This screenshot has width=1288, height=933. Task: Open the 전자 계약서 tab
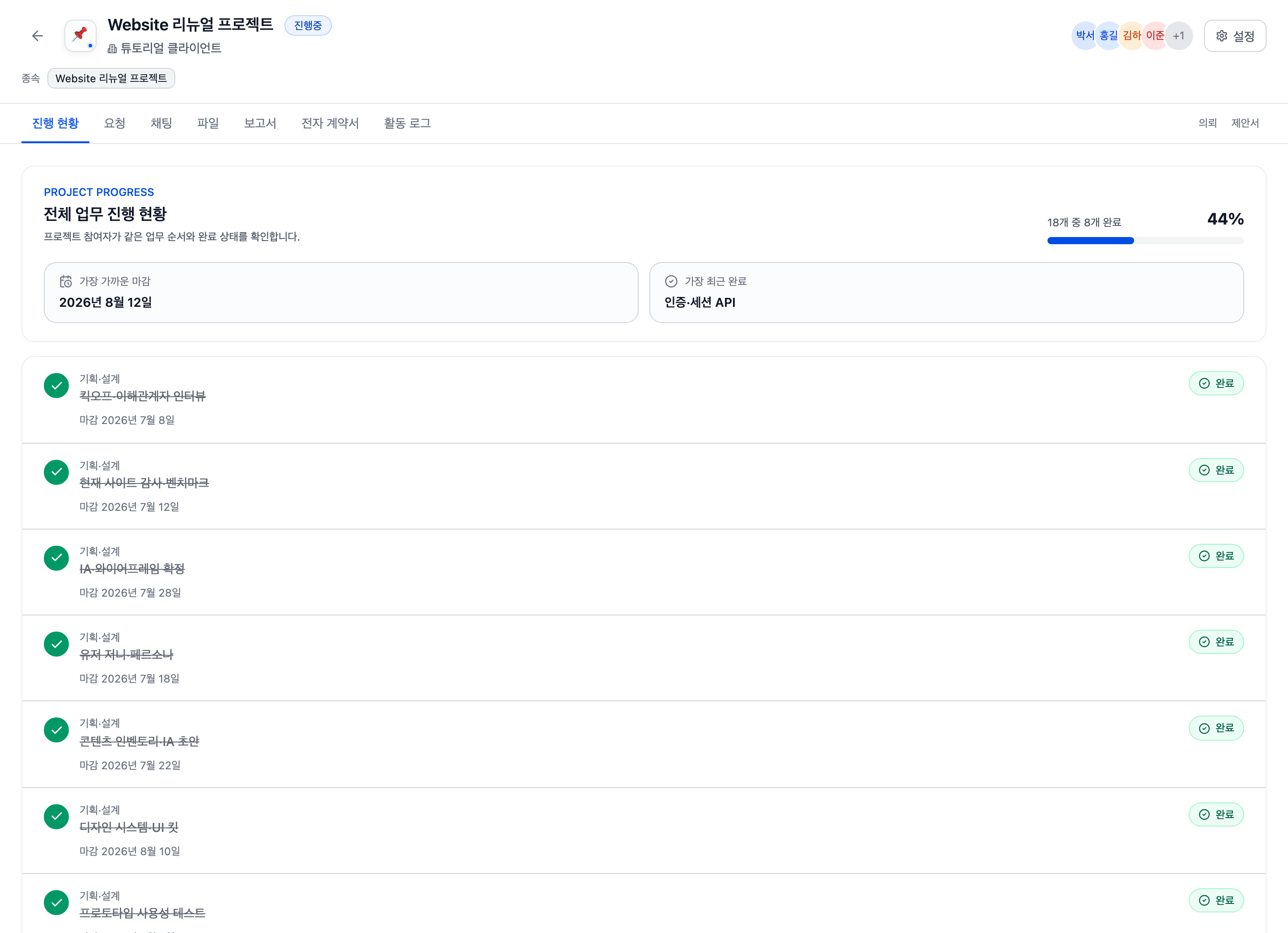(330, 123)
